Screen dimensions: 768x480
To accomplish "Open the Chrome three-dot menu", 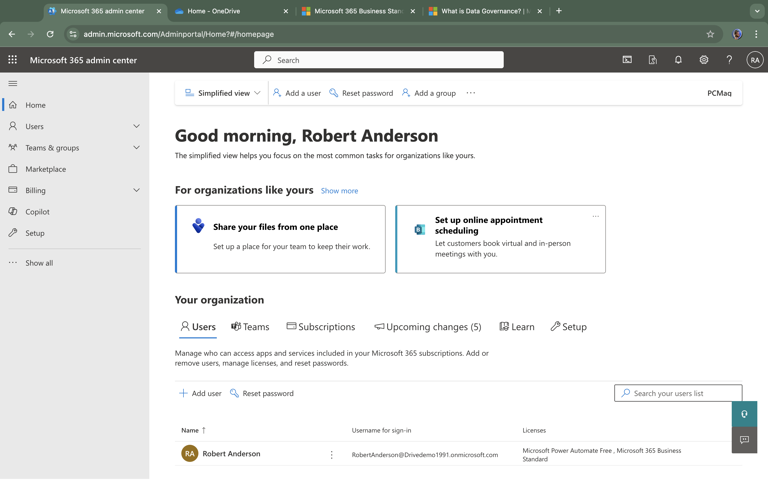I will click(756, 34).
